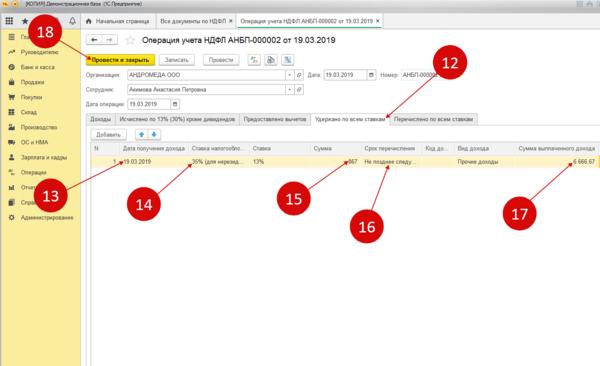Image resolution: width=600 pixels, height=366 pixels.
Task: Open the Акимова Анастасия Петровна employee card
Action: click(x=299, y=90)
